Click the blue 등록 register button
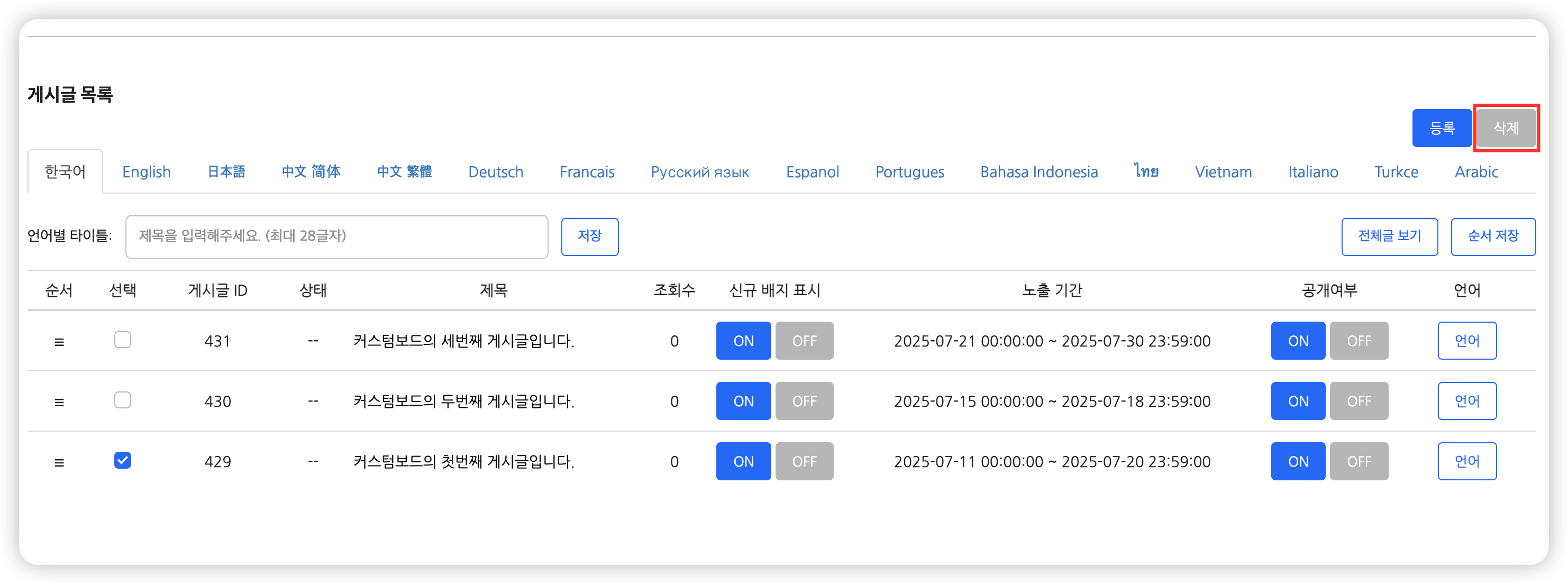1568x584 pixels. pos(1441,129)
